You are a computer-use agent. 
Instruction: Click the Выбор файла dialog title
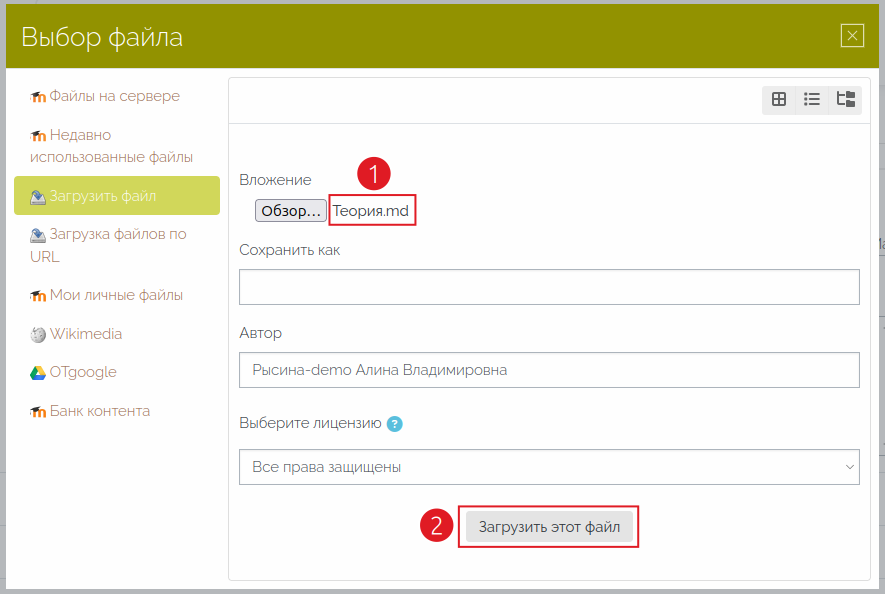102,38
